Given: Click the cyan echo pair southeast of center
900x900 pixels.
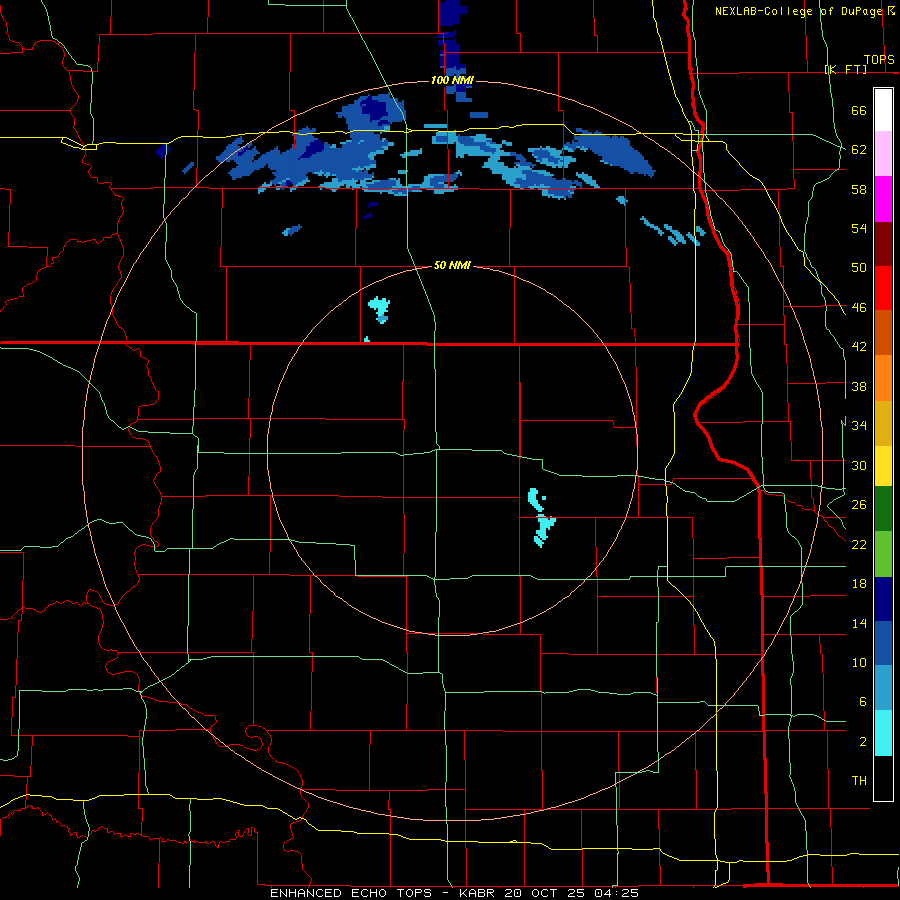Looking at the screenshot, I should (x=541, y=517).
